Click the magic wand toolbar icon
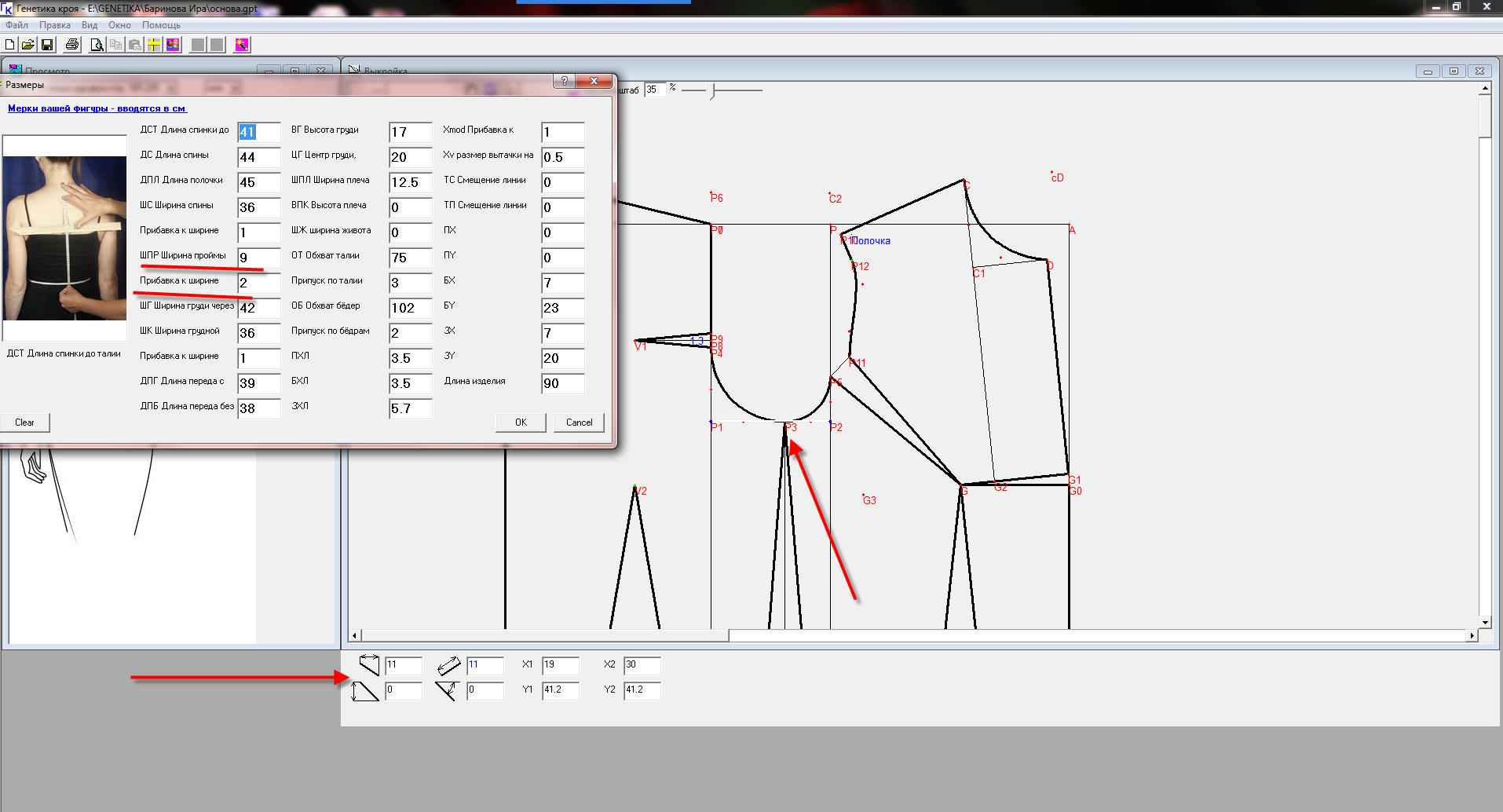The image size is (1503, 812). [x=242, y=45]
